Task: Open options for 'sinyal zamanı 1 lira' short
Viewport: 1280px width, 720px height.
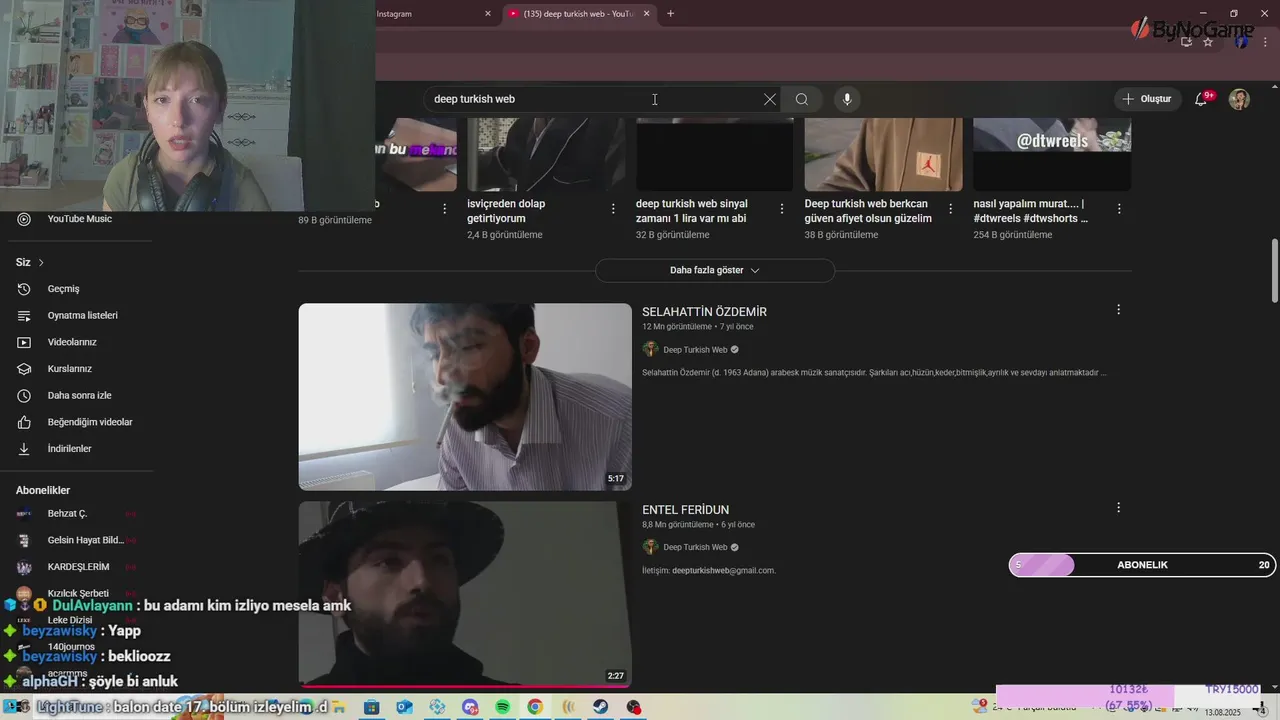Action: pos(782,209)
